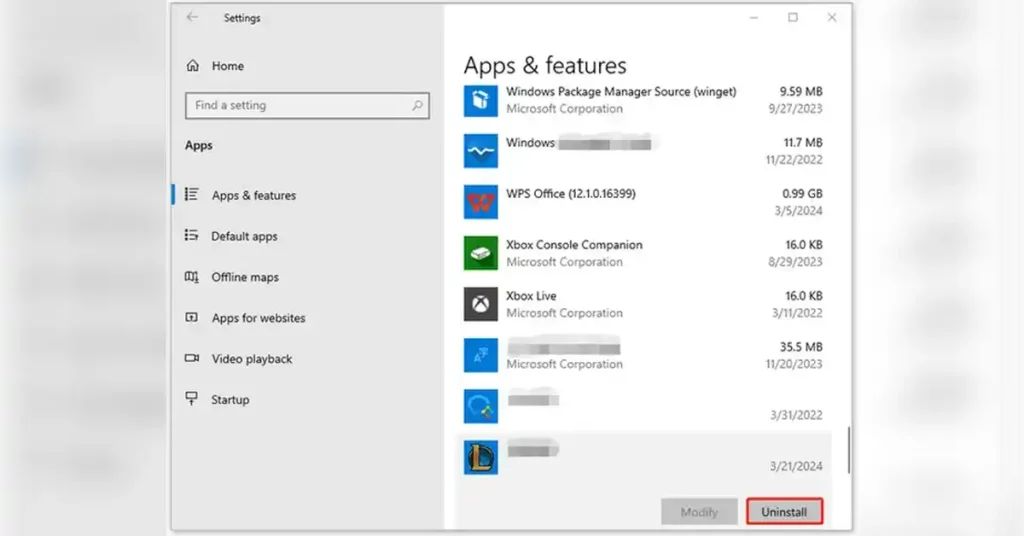Click the Apps for websites icon
This screenshot has height=536, width=1024.
pyautogui.click(x=191, y=318)
